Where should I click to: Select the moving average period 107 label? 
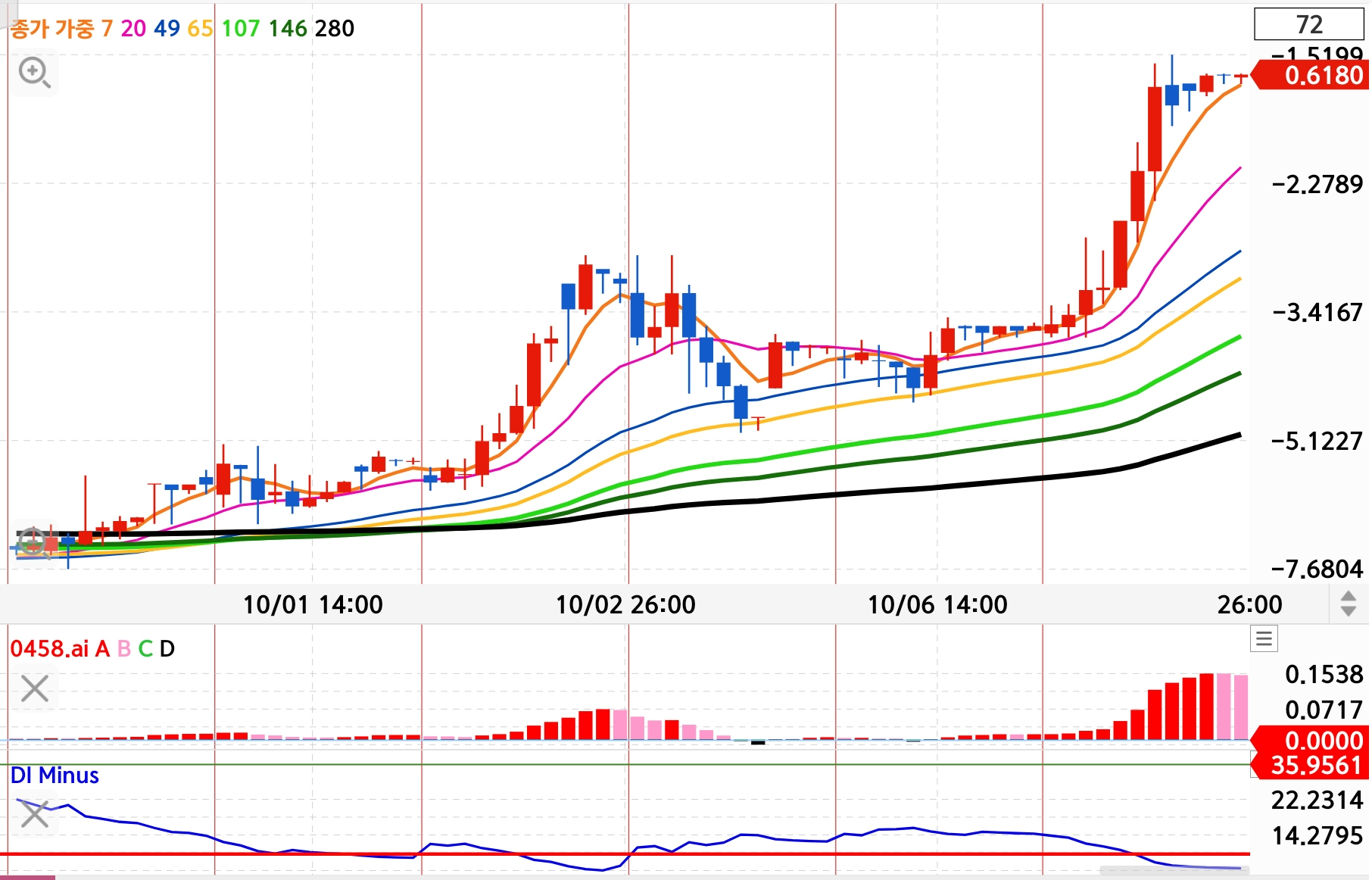(x=241, y=29)
